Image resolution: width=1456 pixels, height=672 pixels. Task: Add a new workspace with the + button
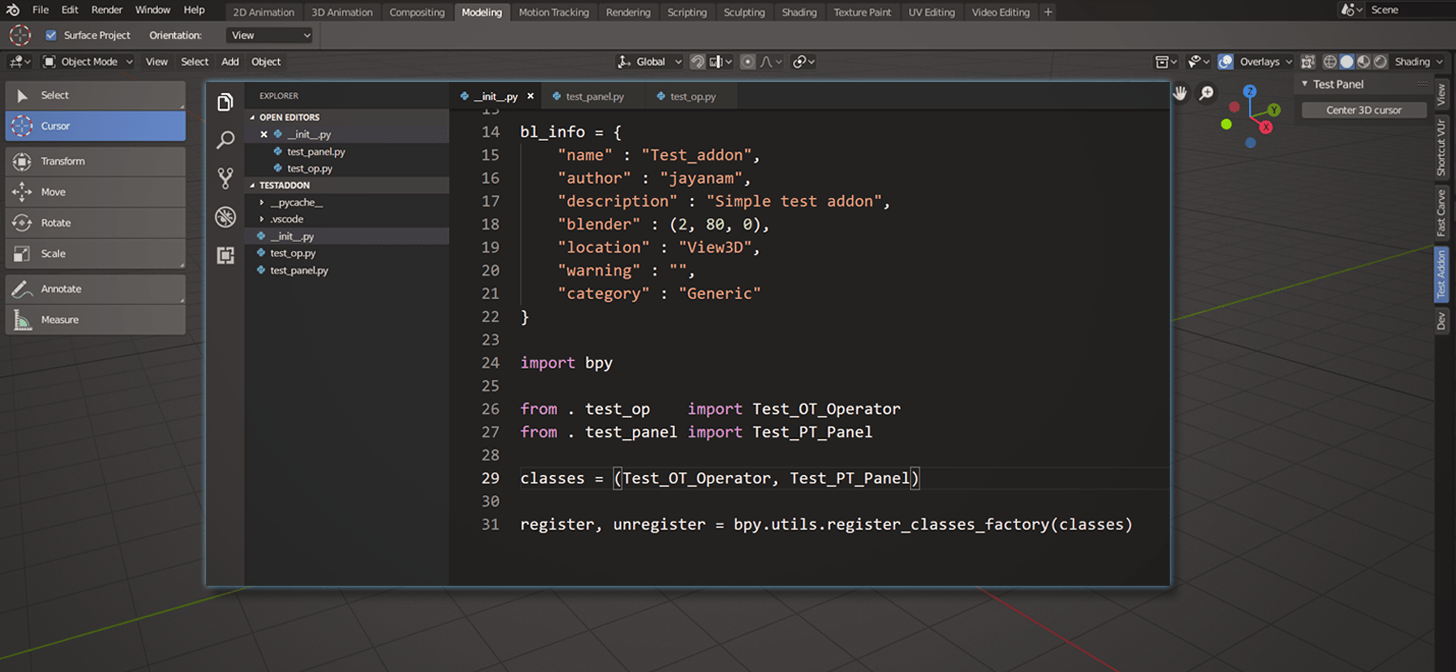pyautogui.click(x=1047, y=12)
